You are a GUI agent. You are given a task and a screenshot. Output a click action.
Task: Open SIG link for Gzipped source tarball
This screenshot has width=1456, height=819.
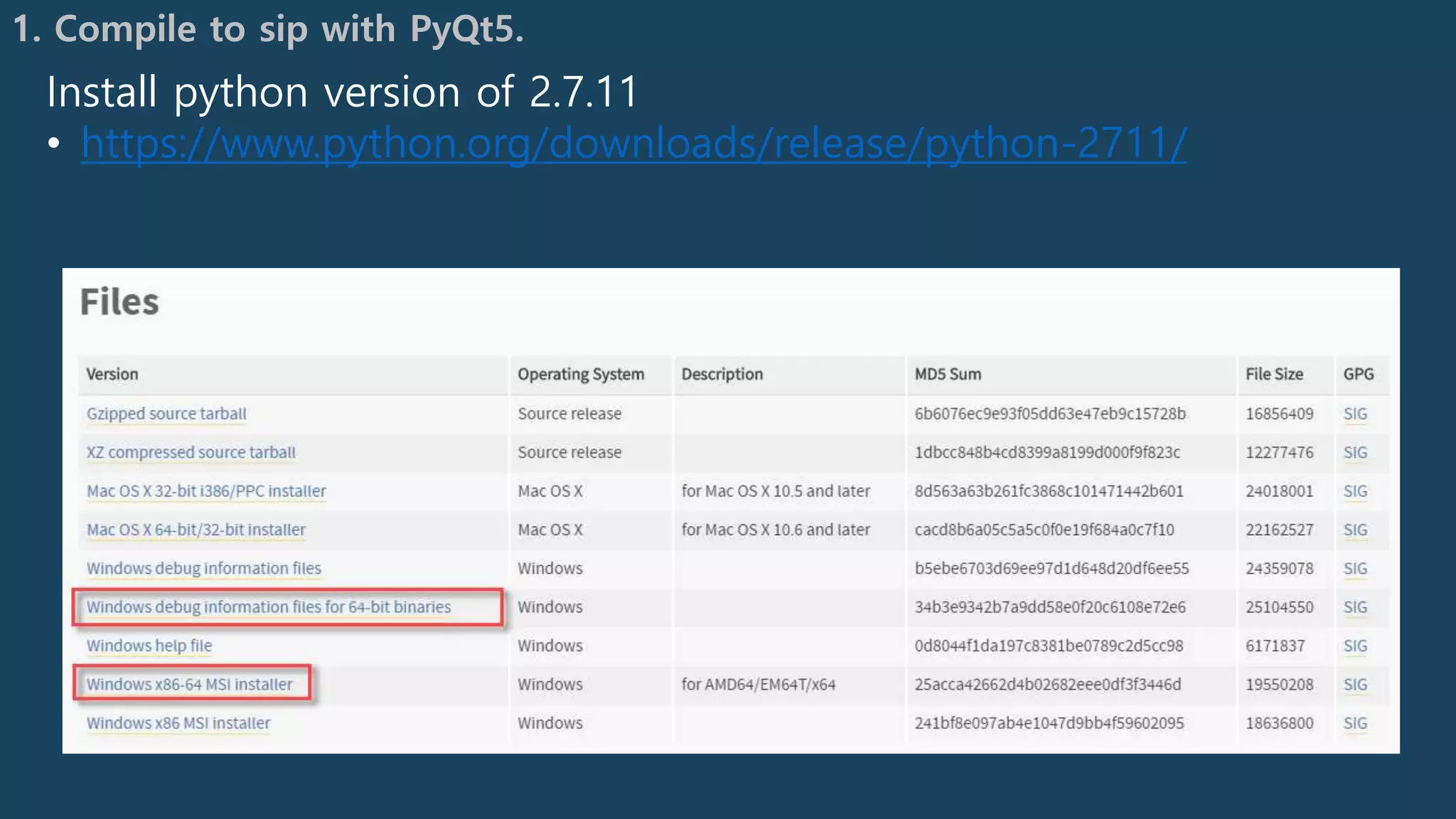click(x=1355, y=414)
